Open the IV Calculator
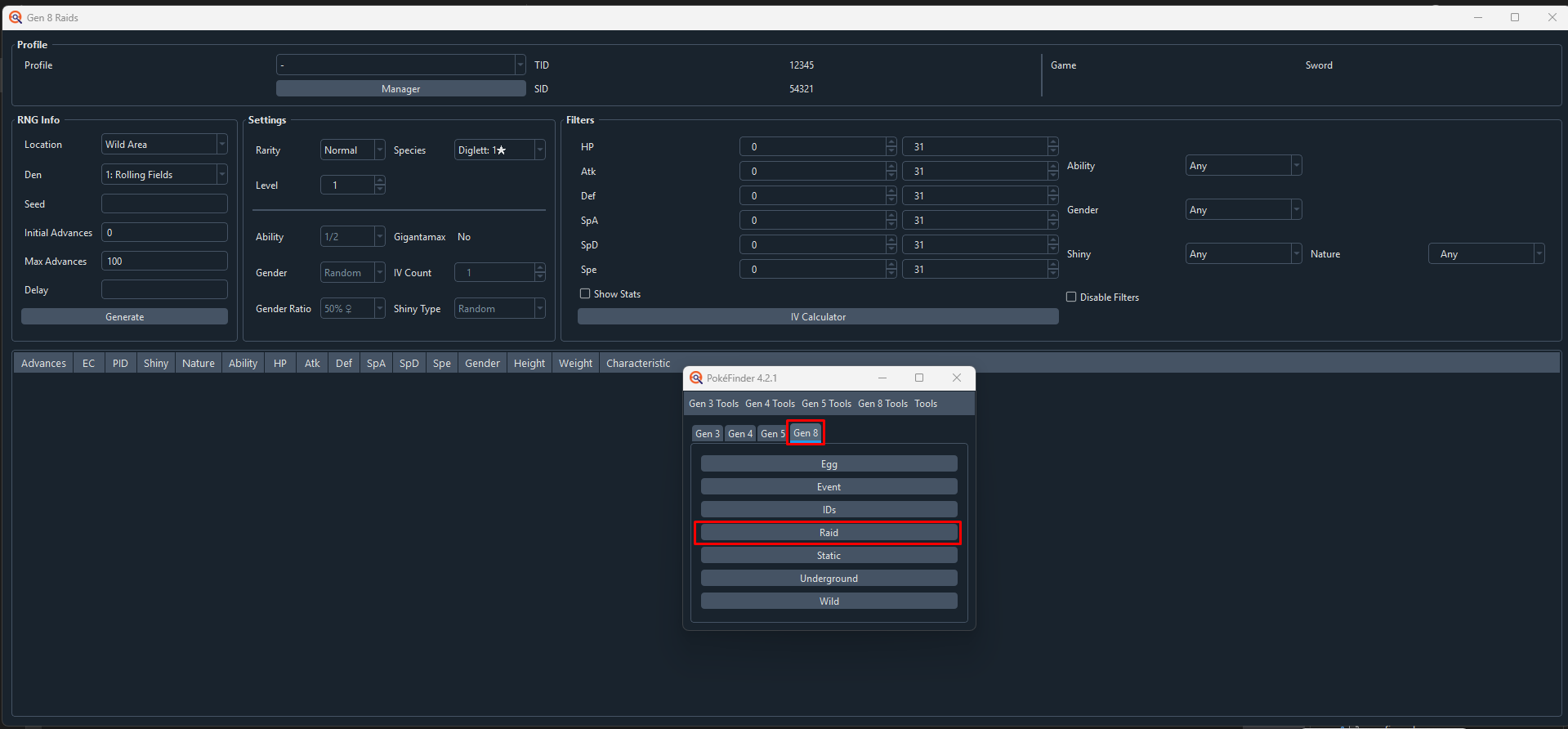The width and height of the screenshot is (1568, 729). [x=818, y=316]
